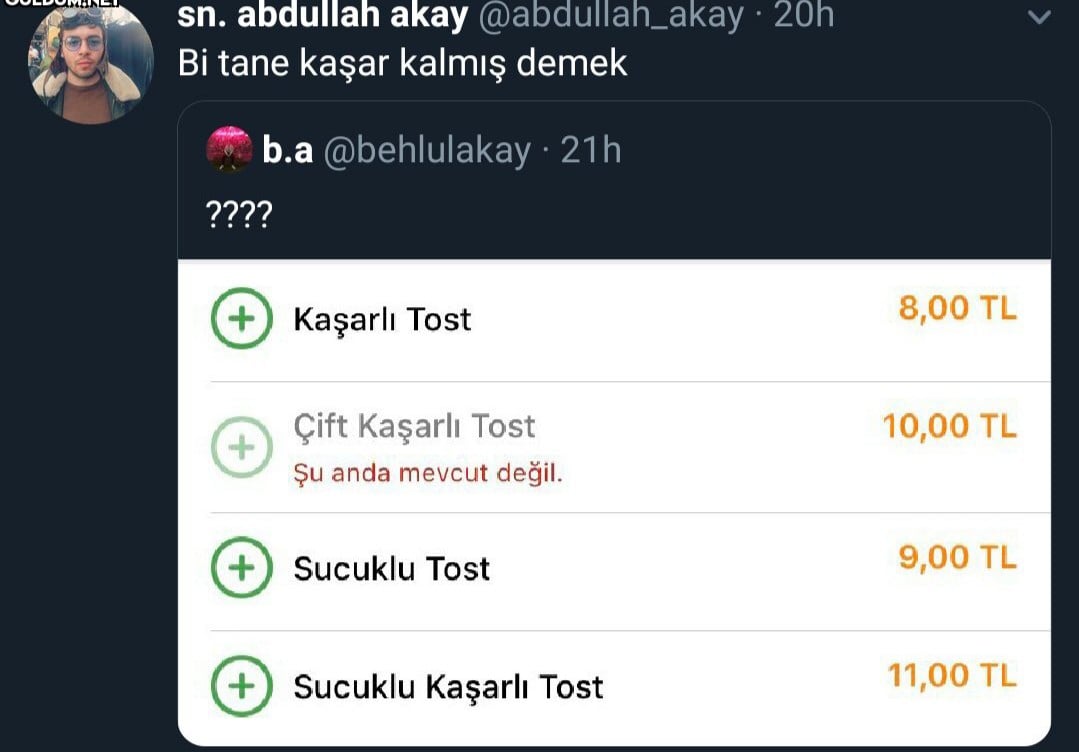The height and width of the screenshot is (752, 1079).
Task: Select Sucuklu Kaşarlı Tost item label
Action: (x=448, y=687)
